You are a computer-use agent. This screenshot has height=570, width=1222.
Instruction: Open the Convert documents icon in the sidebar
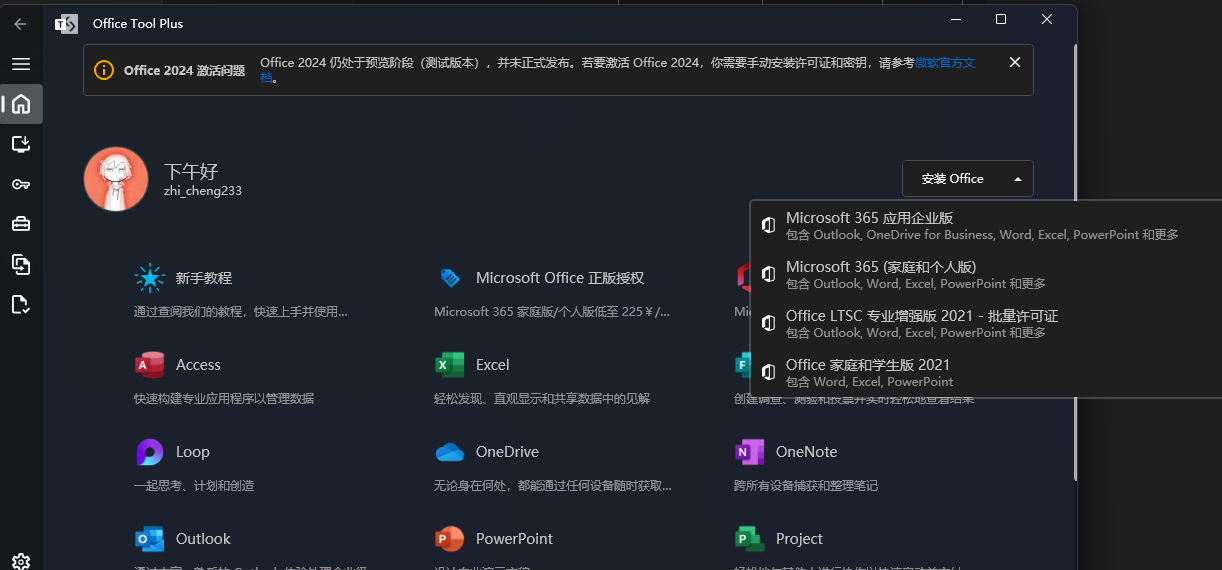[x=21, y=264]
